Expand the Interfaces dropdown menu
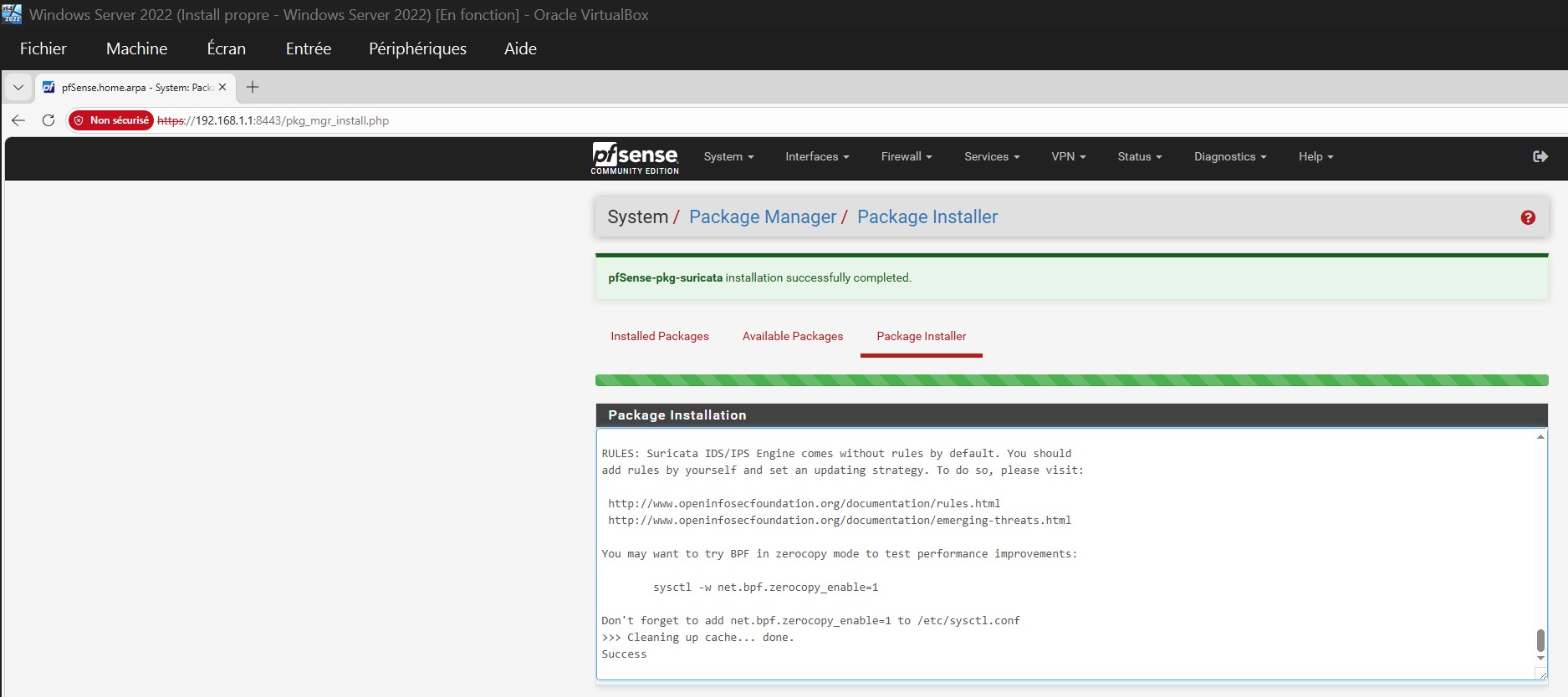 tap(817, 156)
